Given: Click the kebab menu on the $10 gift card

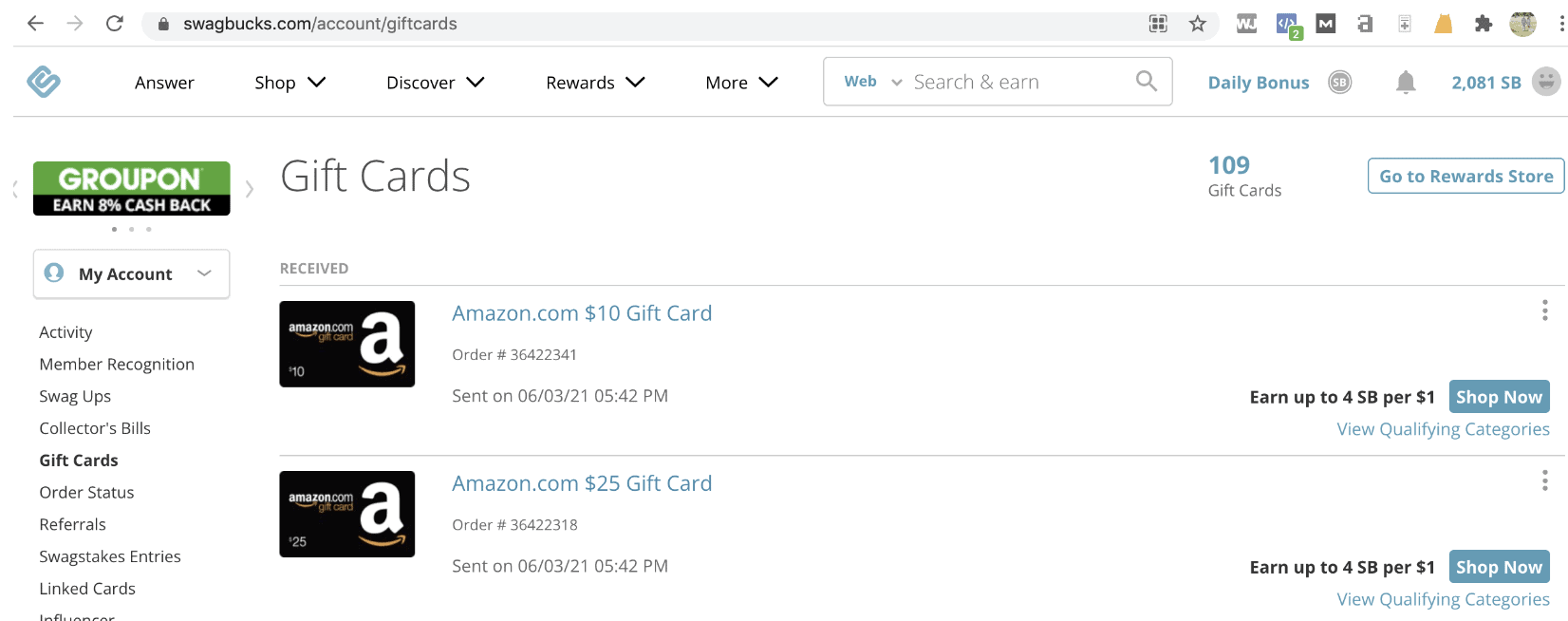Looking at the screenshot, I should [x=1545, y=310].
